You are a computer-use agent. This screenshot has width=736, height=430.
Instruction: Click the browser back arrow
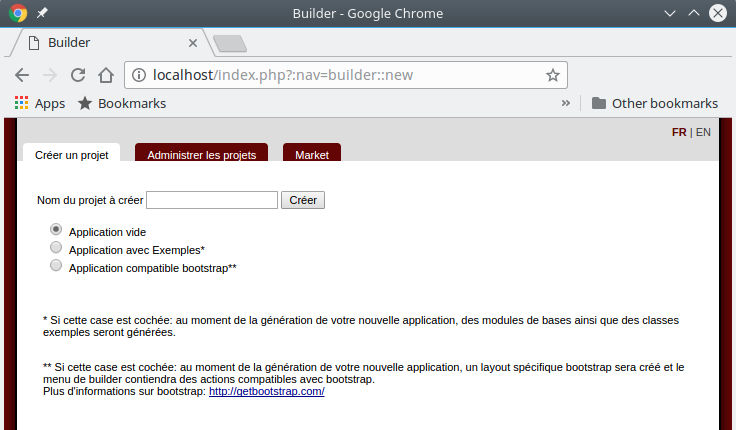22,75
